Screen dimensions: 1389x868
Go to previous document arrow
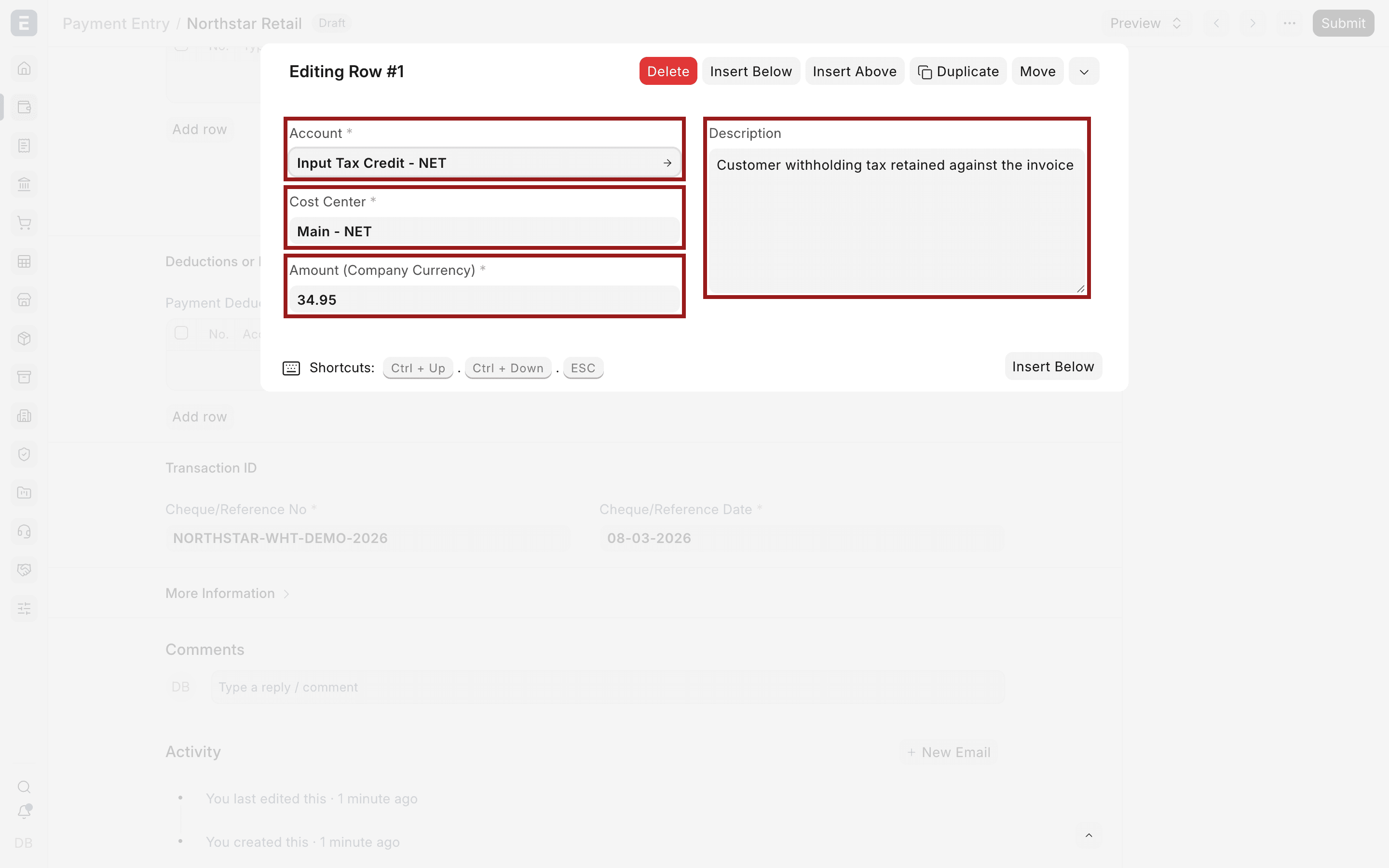coord(1216,23)
